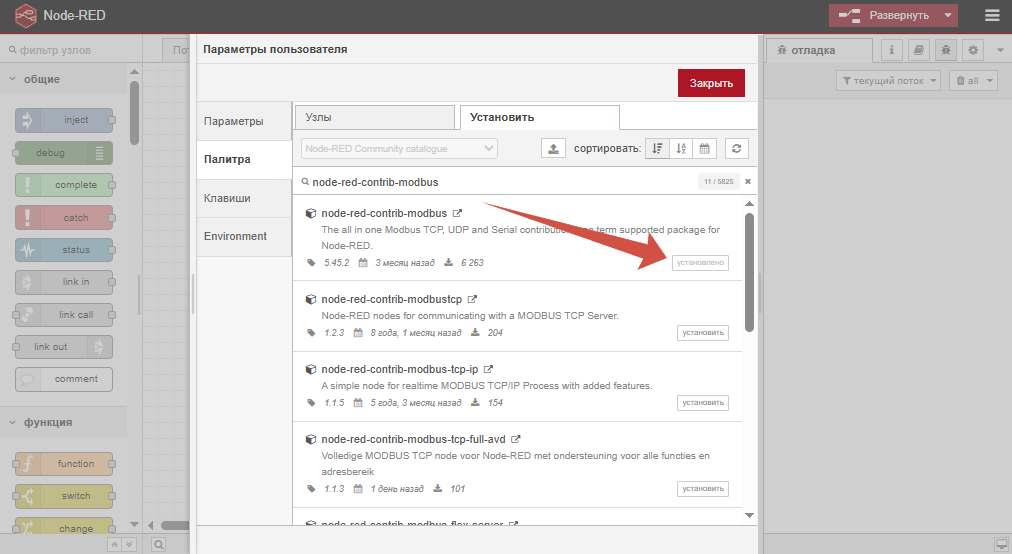
Task: Toggle the debug node's output button
Action: (100, 153)
